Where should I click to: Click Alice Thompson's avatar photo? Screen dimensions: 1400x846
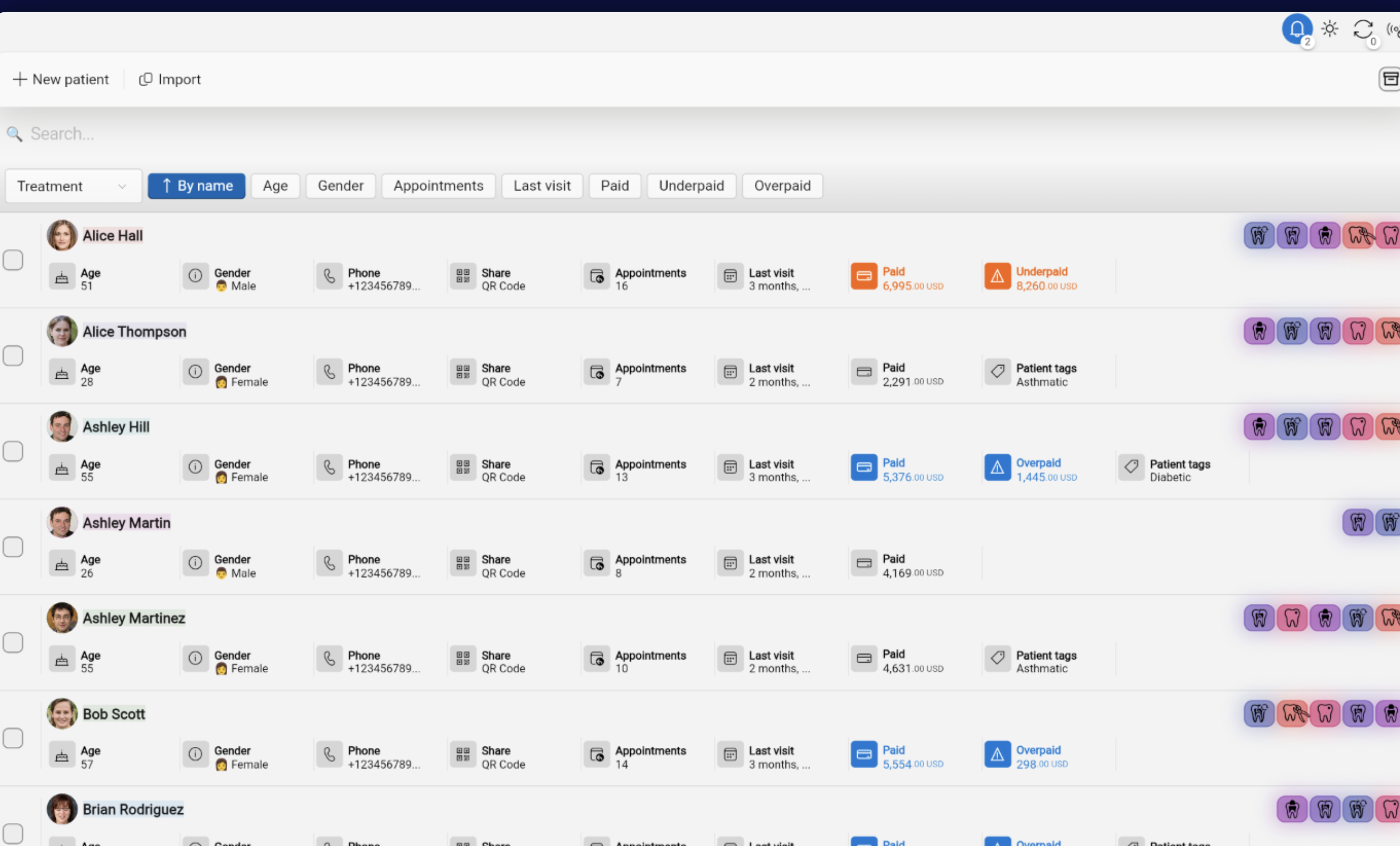click(x=62, y=331)
